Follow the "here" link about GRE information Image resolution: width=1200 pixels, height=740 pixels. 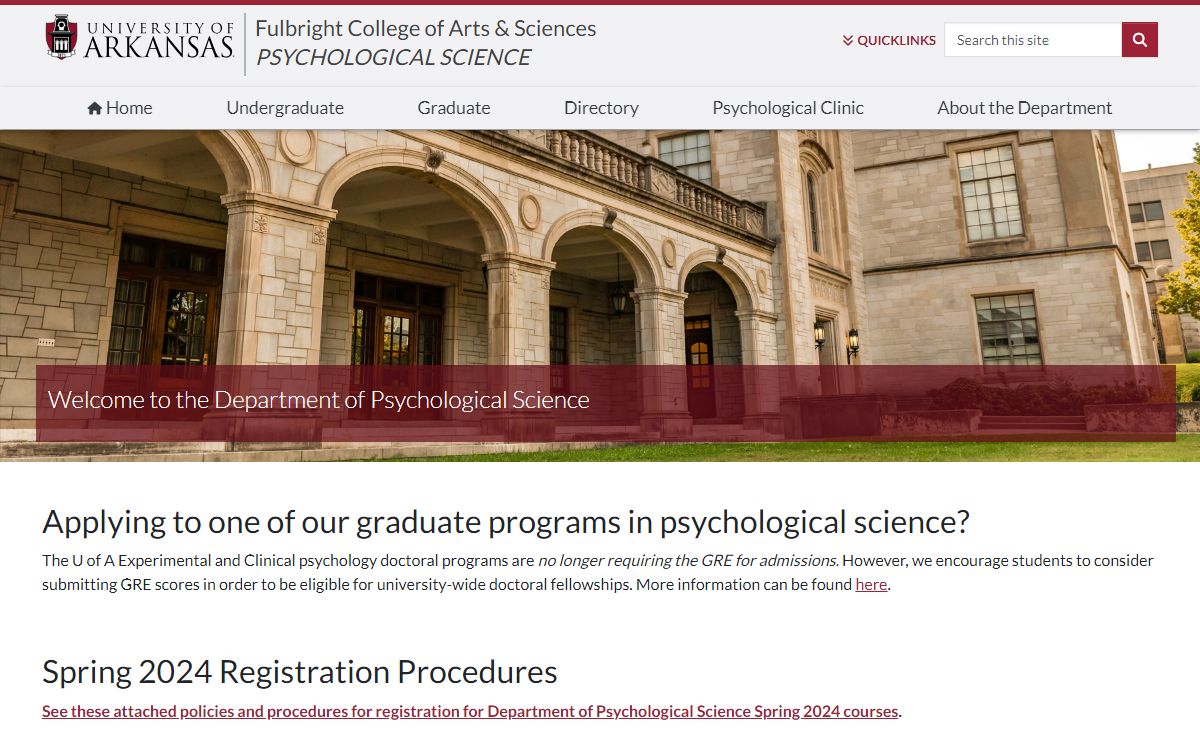tap(871, 585)
